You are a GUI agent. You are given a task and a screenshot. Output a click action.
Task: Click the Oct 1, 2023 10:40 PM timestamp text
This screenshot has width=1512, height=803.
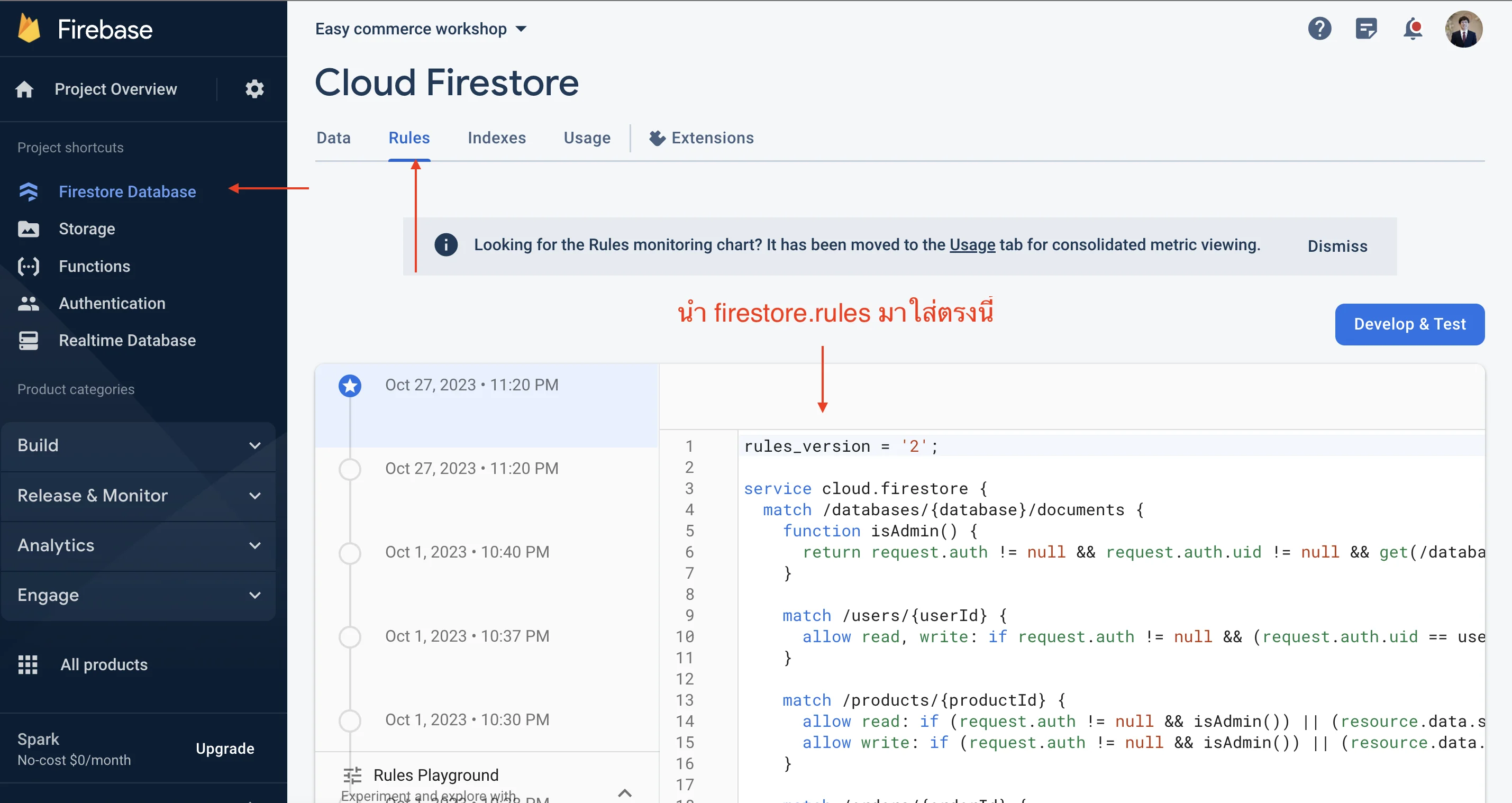tap(467, 552)
